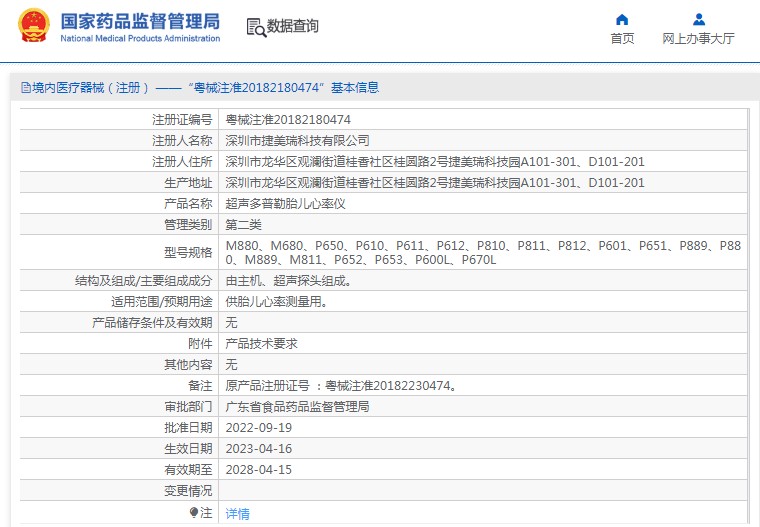The width and height of the screenshot is (760, 527).
Task: Click 国家药品监督管理局 title text
Action: [x=140, y=21]
